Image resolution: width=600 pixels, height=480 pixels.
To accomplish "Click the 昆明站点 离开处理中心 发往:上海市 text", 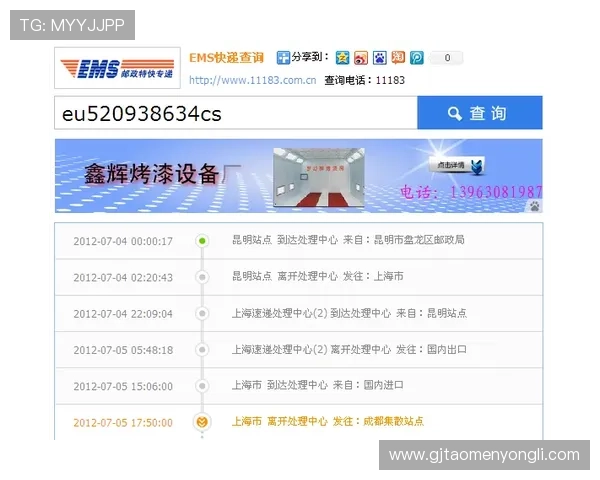I will [318, 276].
